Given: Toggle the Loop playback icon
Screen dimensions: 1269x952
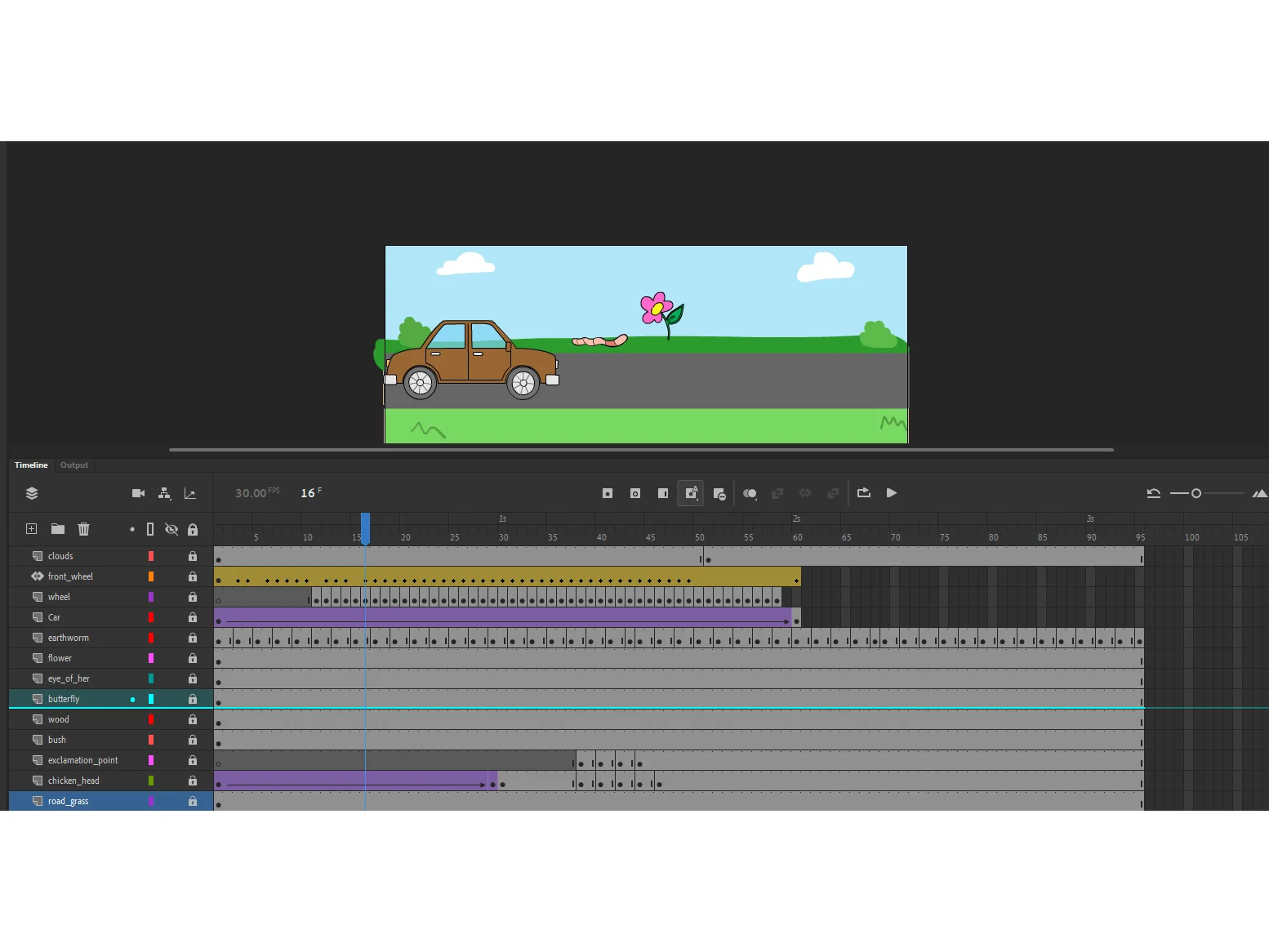Looking at the screenshot, I should coord(864,492).
